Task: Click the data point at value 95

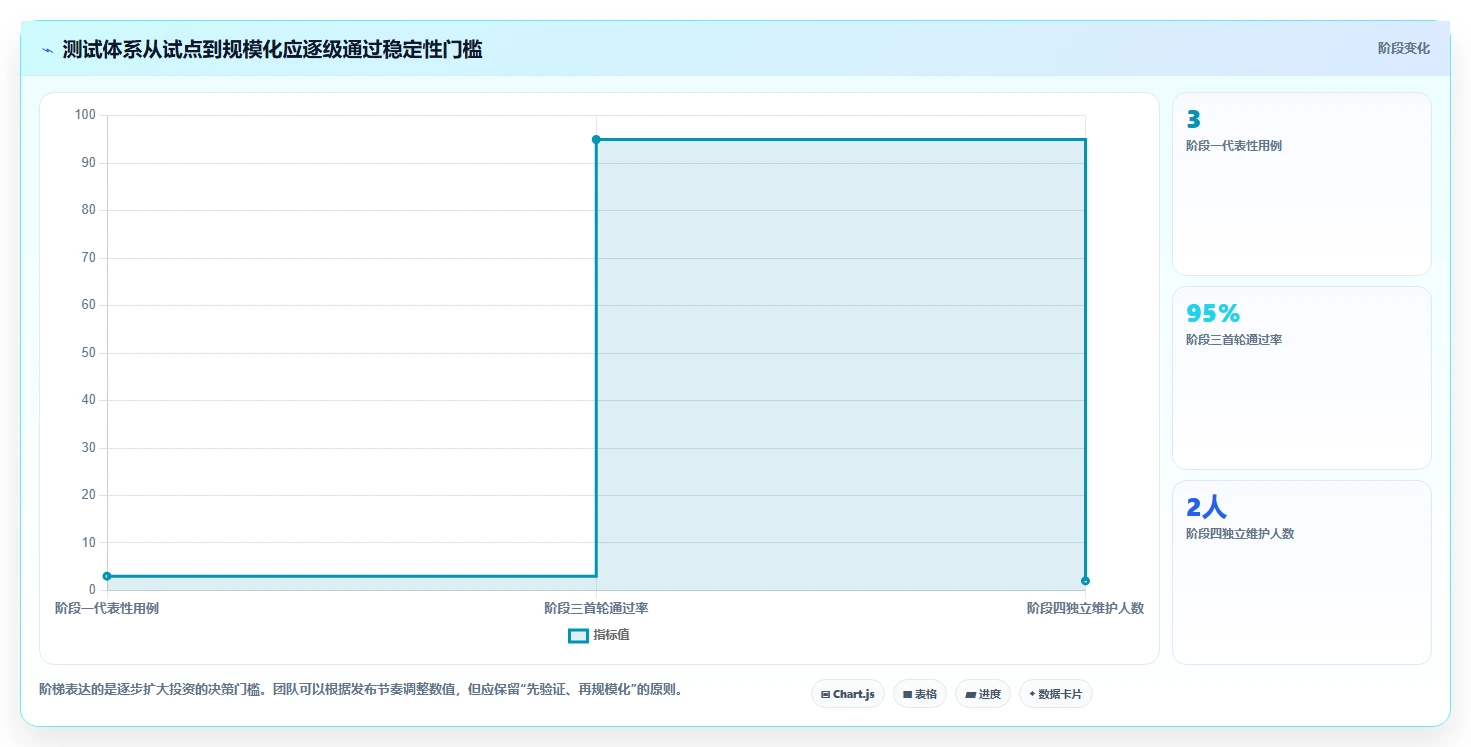Action: pos(596,139)
